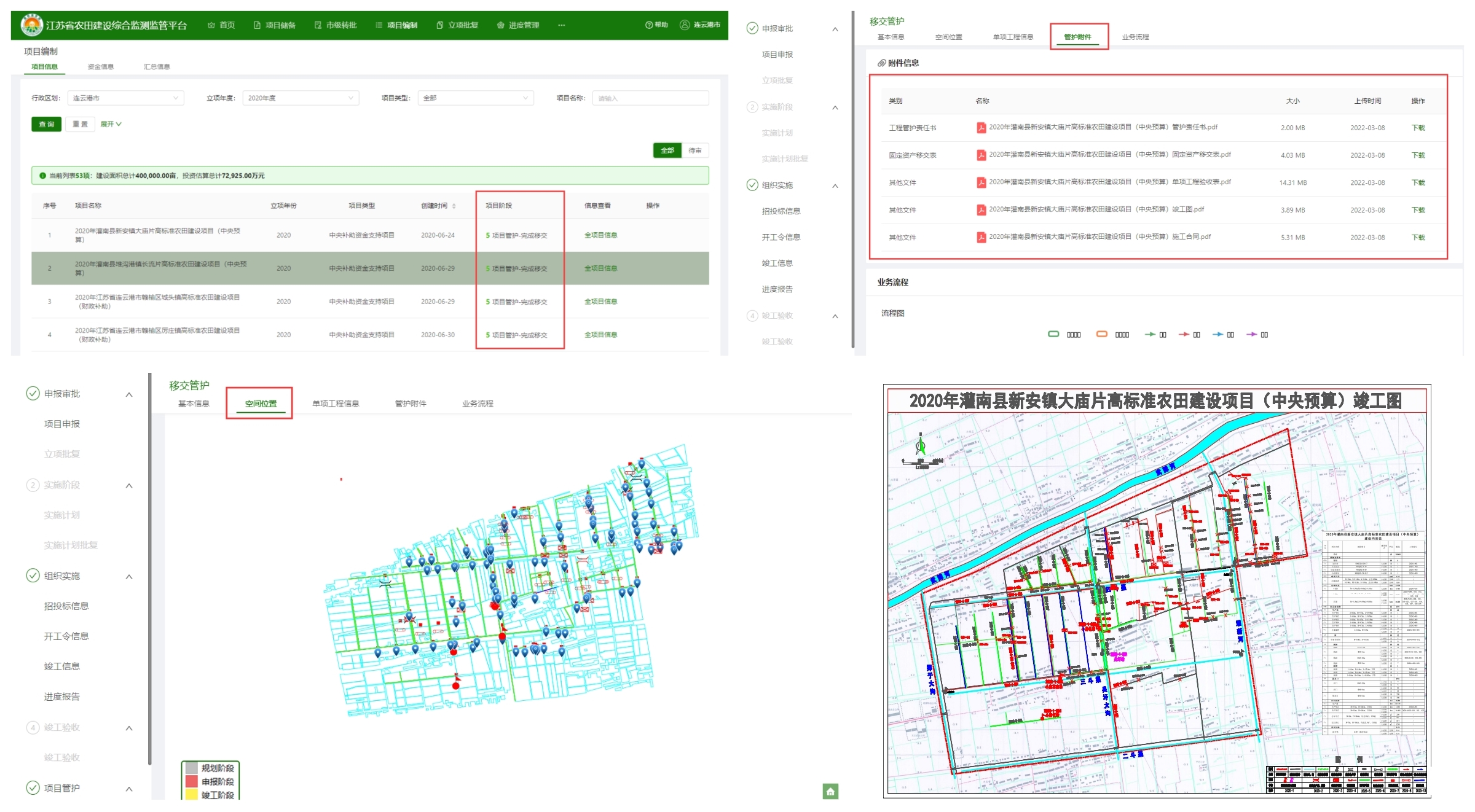Toggle sorting on the 创建时间 column
Viewport: 1475px width, 812px height.
point(454,206)
